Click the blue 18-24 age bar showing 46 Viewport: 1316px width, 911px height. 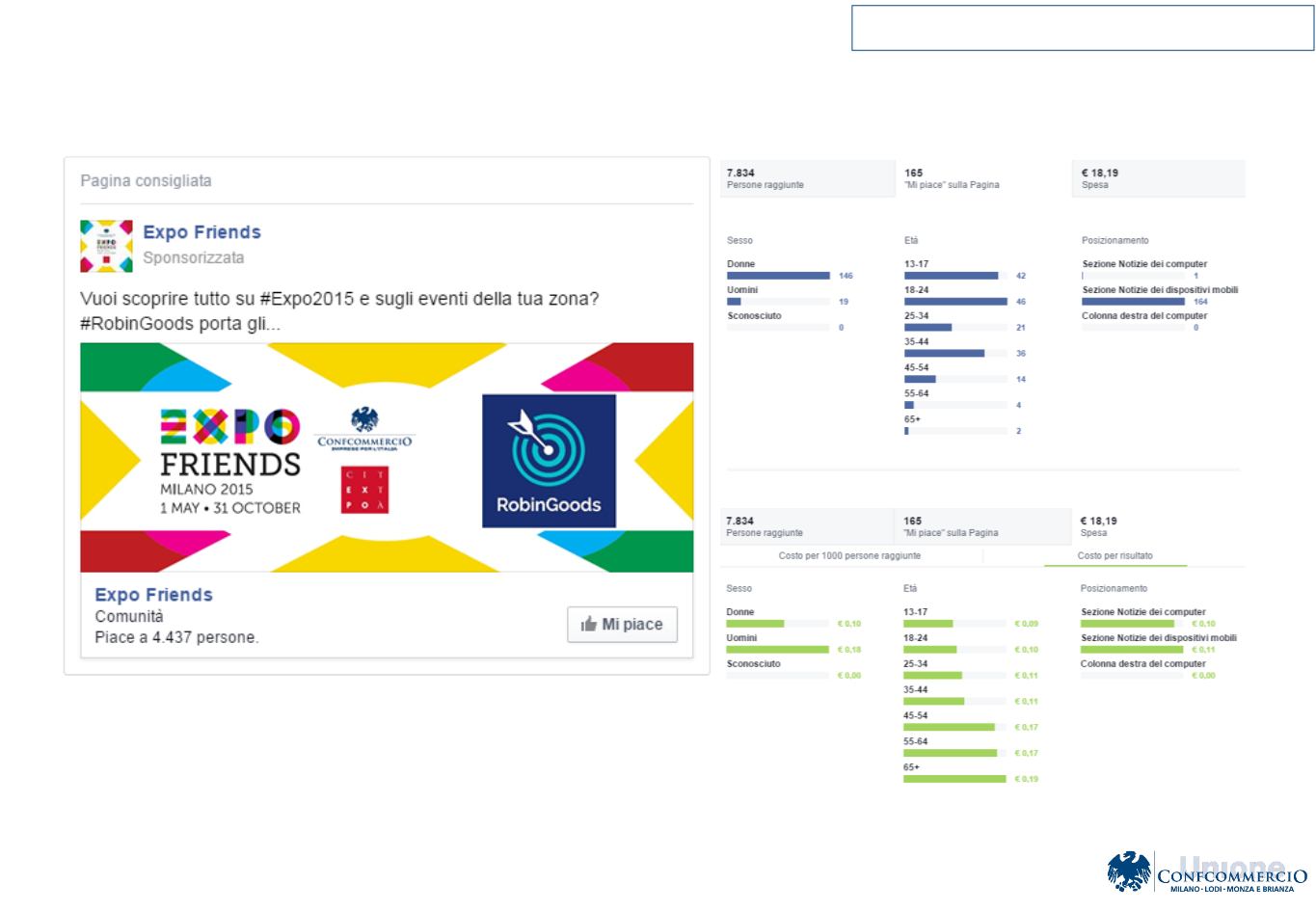point(955,302)
